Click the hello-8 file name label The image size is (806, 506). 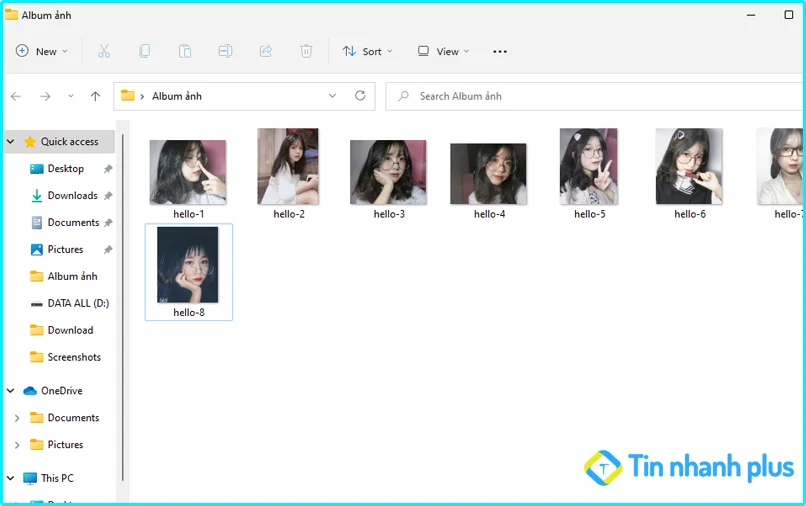point(189,312)
